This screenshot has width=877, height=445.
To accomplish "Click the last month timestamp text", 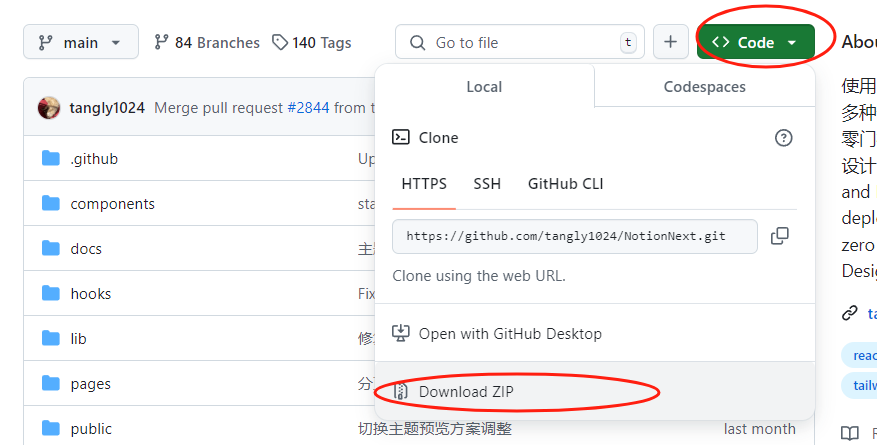I will (760, 429).
